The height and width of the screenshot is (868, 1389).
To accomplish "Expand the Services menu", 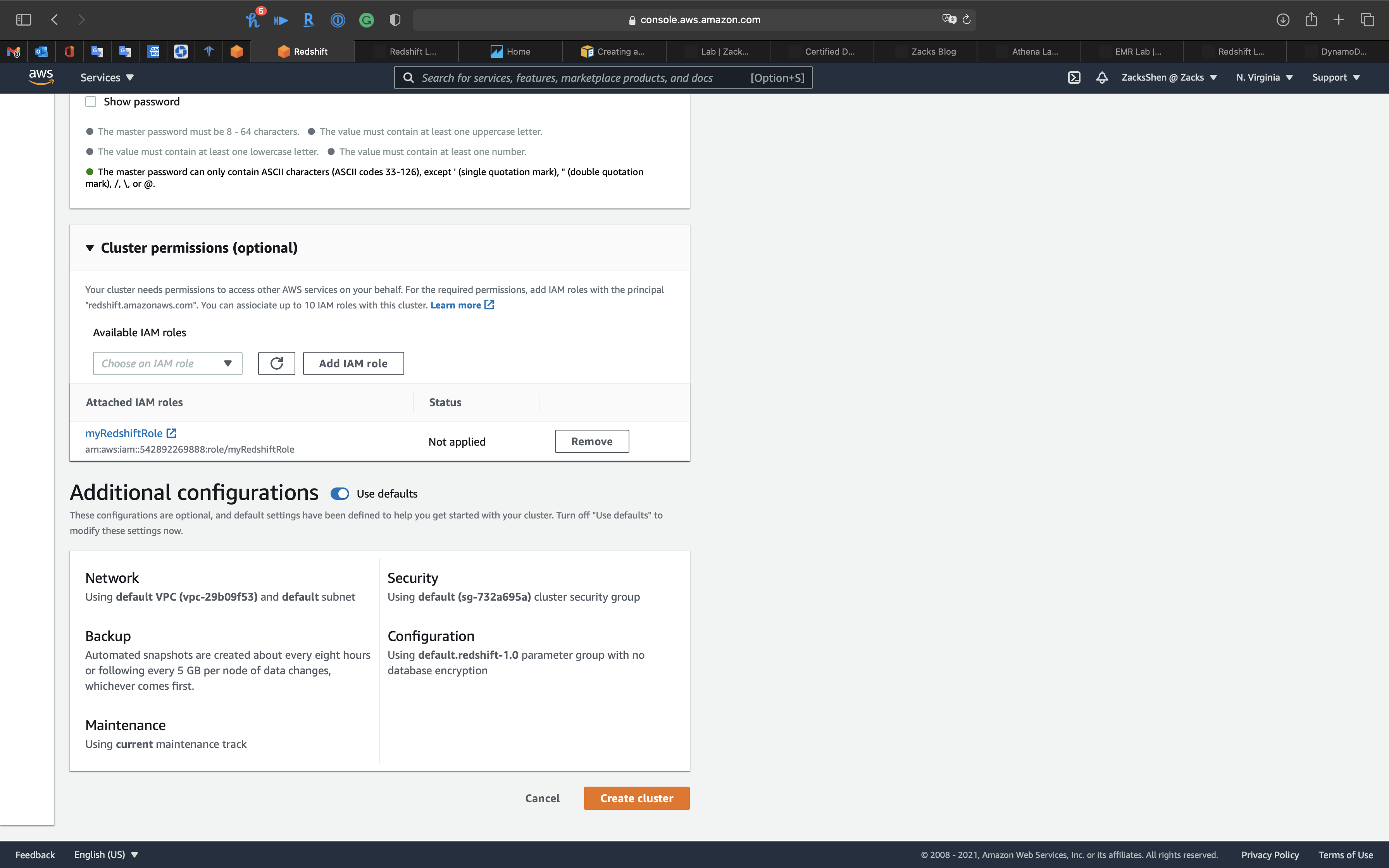I will pyautogui.click(x=107, y=77).
